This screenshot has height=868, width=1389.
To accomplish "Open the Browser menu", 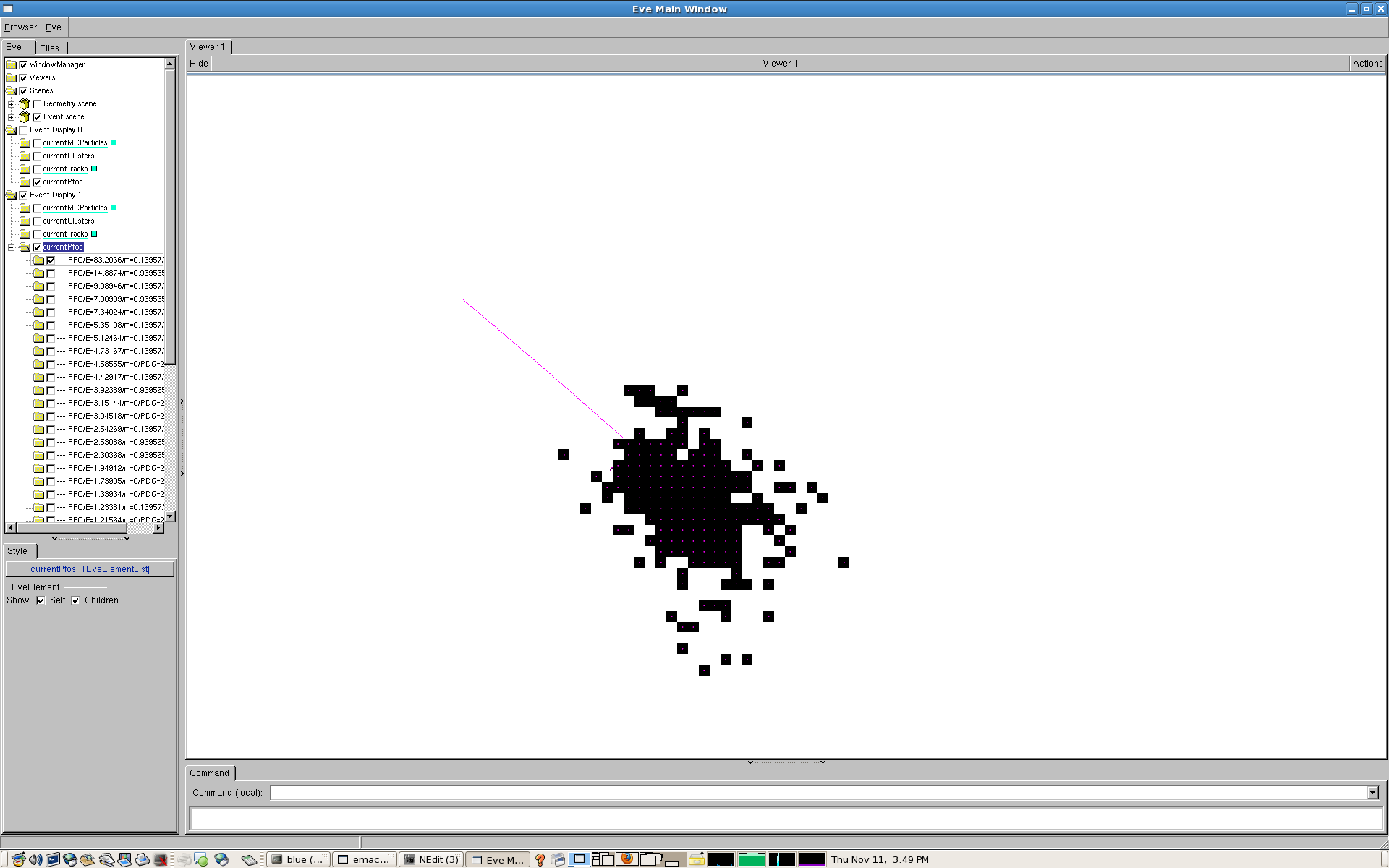I will click(20, 27).
